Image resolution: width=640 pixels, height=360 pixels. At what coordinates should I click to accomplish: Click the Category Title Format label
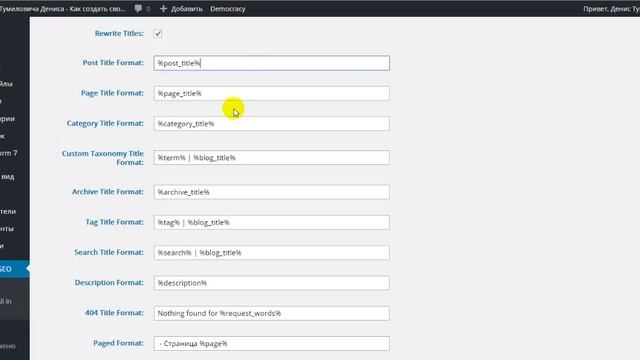[105, 123]
